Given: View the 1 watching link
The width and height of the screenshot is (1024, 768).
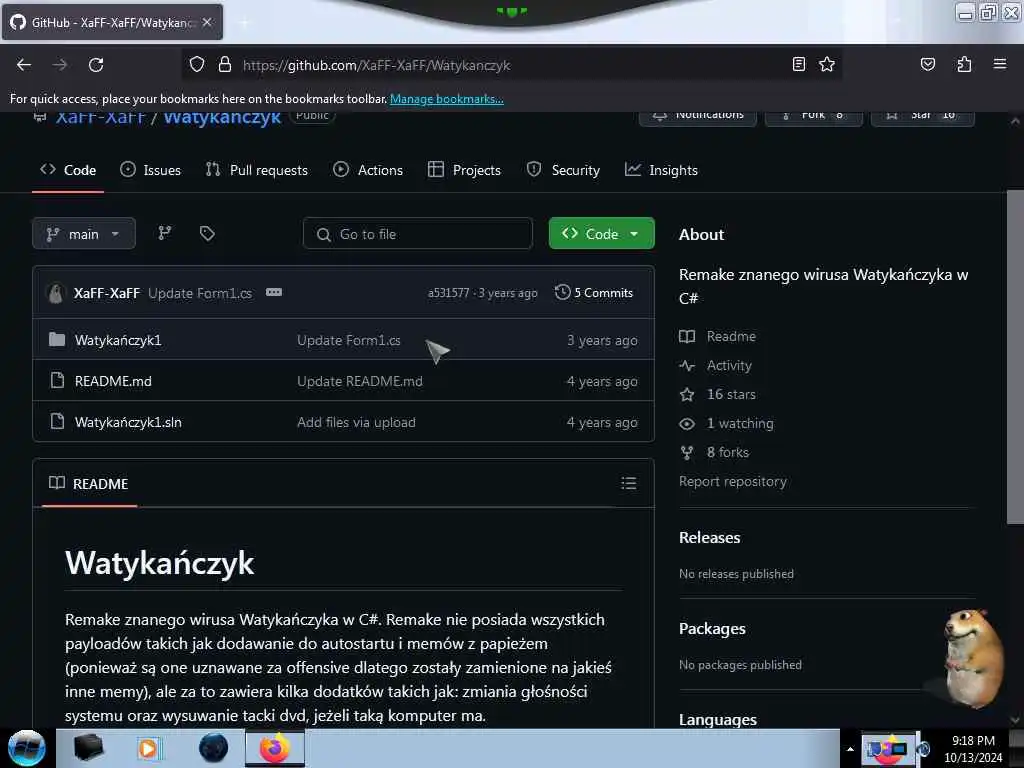Looking at the screenshot, I should [740, 423].
